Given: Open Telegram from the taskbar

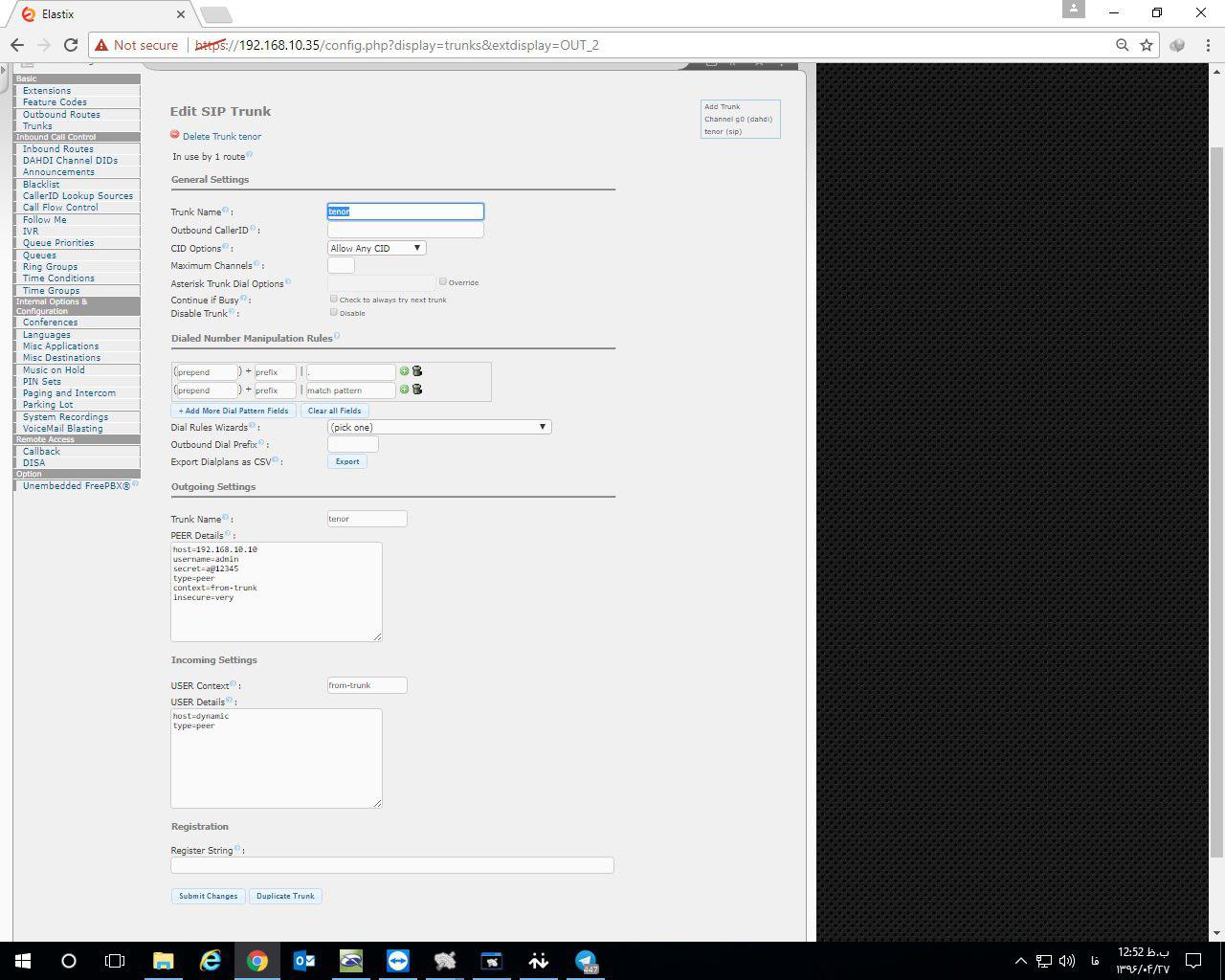Looking at the screenshot, I should [x=586, y=961].
